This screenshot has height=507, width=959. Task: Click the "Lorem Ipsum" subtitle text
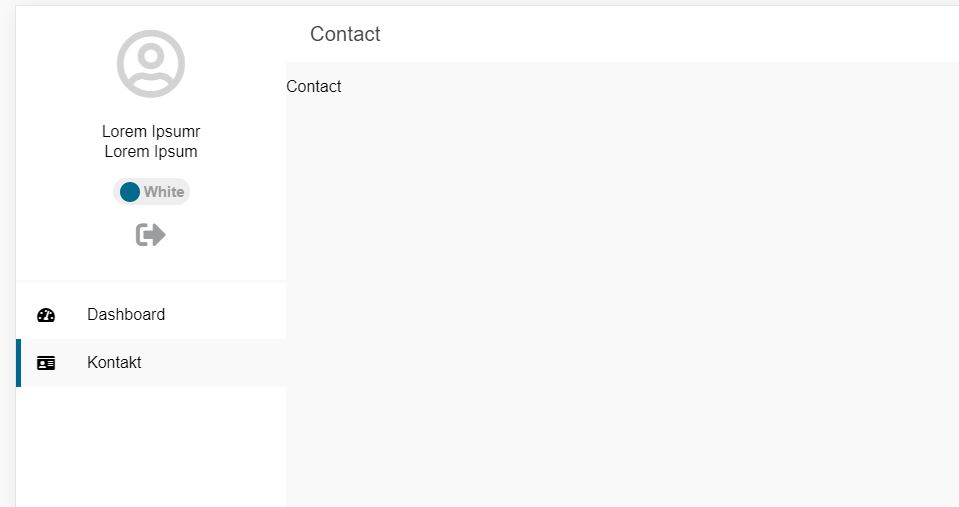coord(151,152)
